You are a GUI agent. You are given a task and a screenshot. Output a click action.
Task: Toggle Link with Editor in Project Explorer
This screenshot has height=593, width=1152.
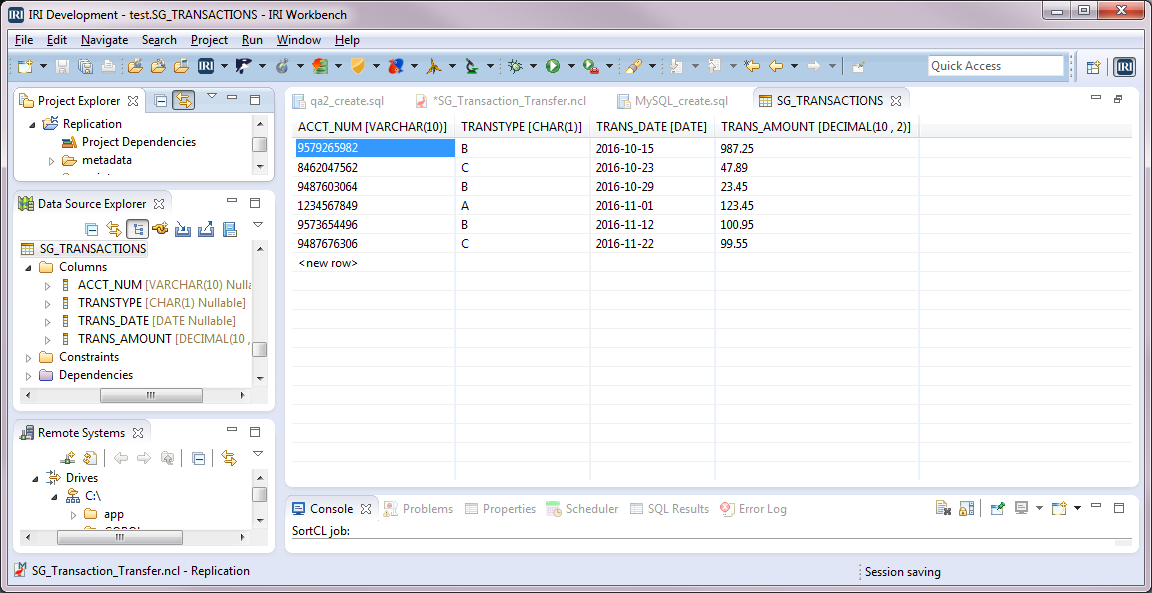coord(184,101)
